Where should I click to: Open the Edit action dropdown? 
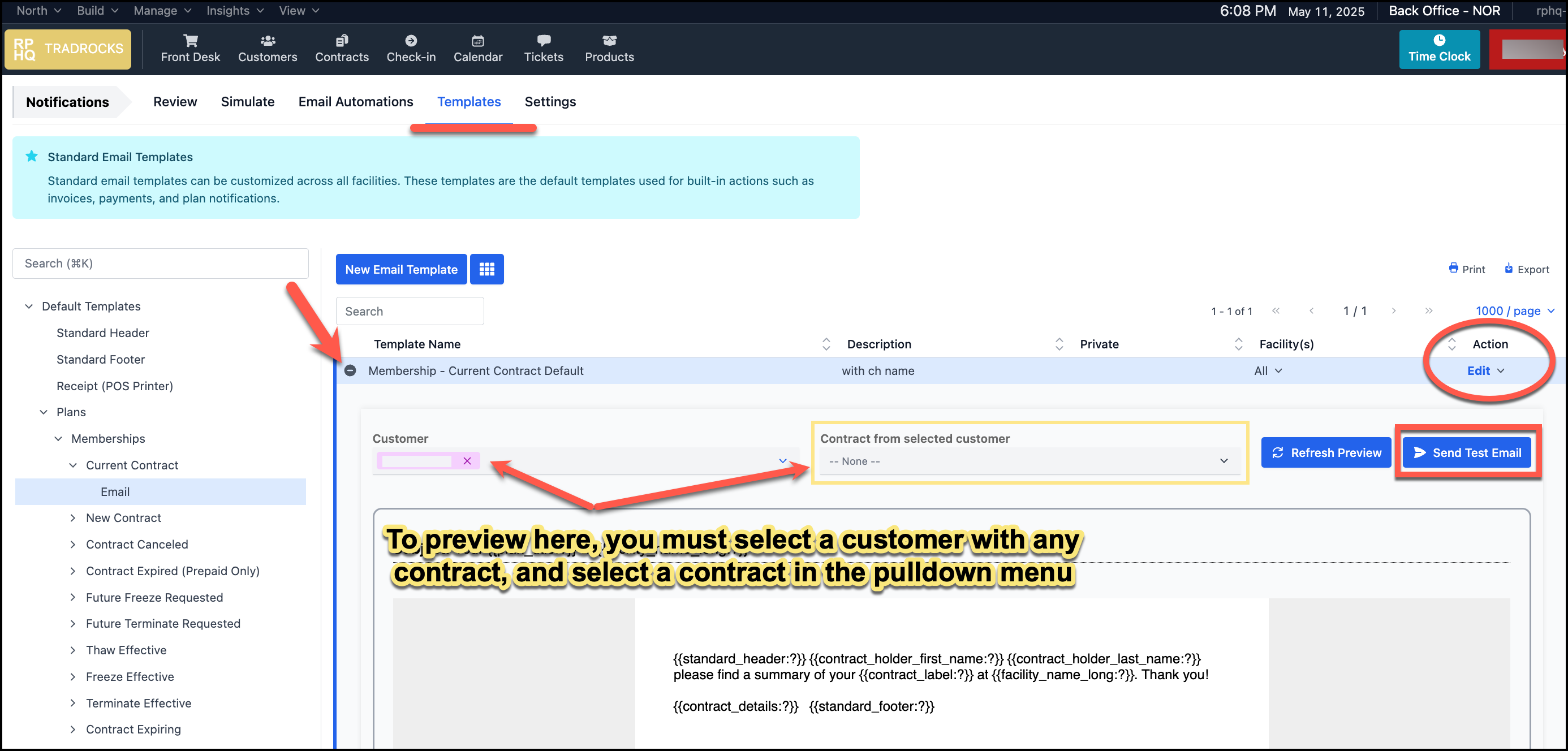coord(1485,370)
